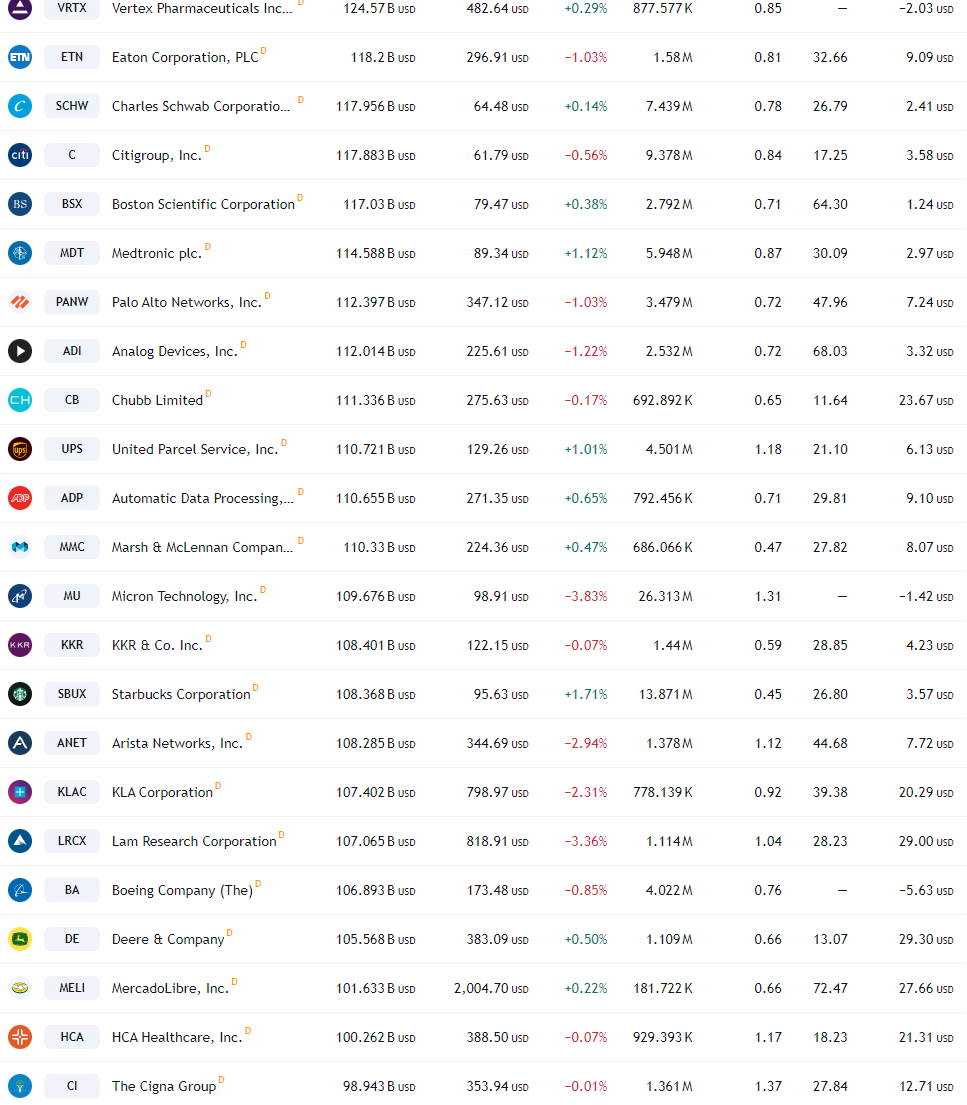Click volume 692.892 K for Chubb
This screenshot has height=1105, width=967.
pyautogui.click(x=663, y=400)
